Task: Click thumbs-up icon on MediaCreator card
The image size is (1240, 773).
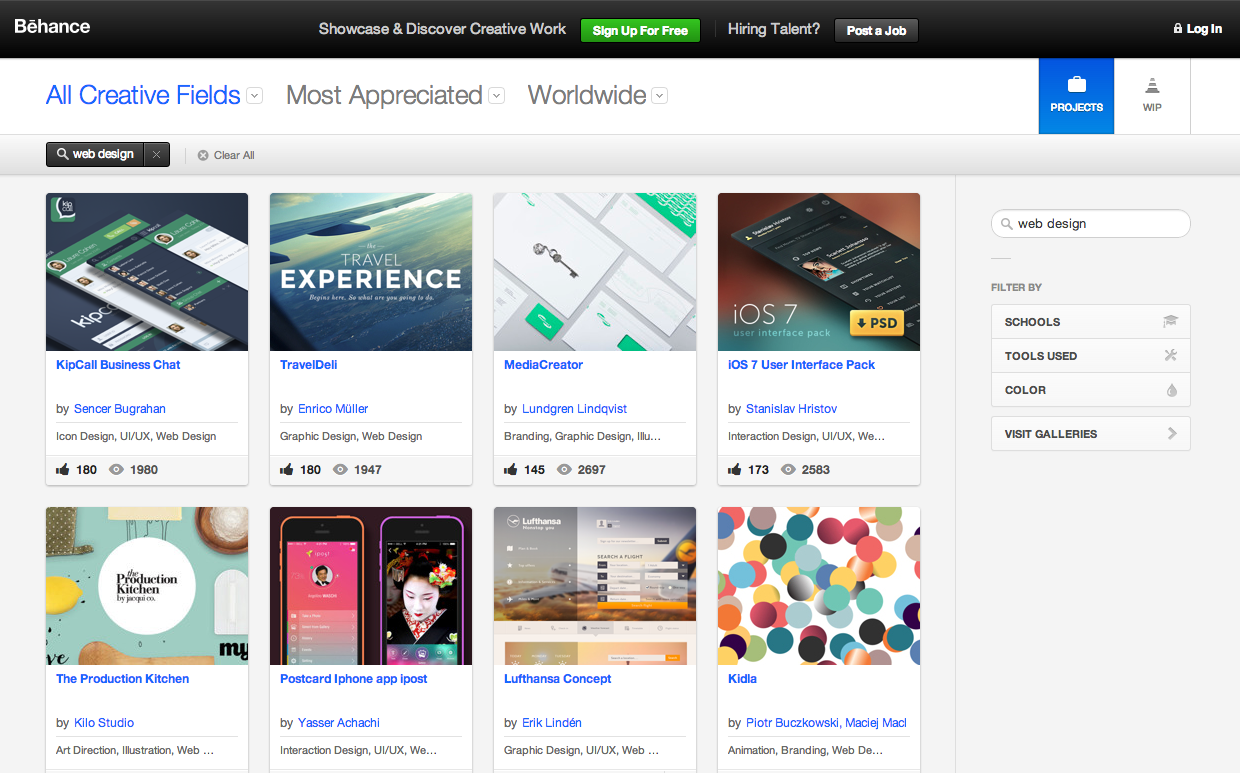Action: click(x=511, y=469)
